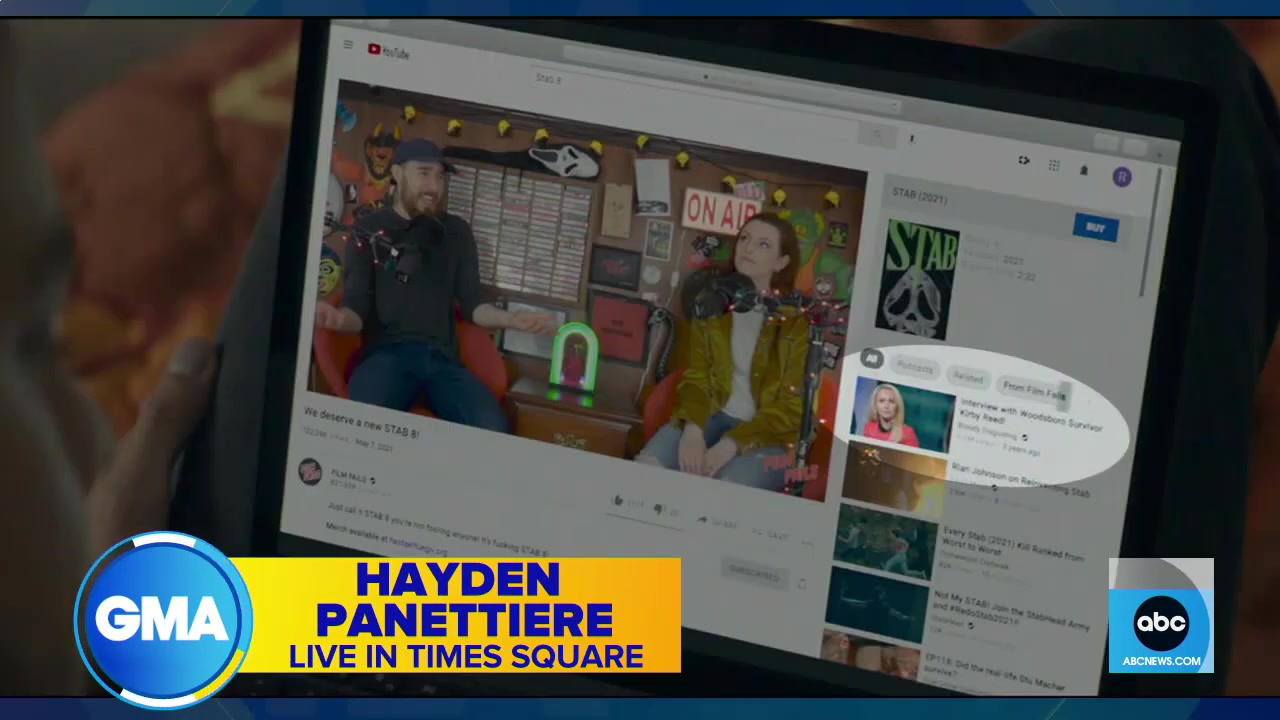Select the All filter chip
Screen dimensions: 1280x720
[871, 357]
